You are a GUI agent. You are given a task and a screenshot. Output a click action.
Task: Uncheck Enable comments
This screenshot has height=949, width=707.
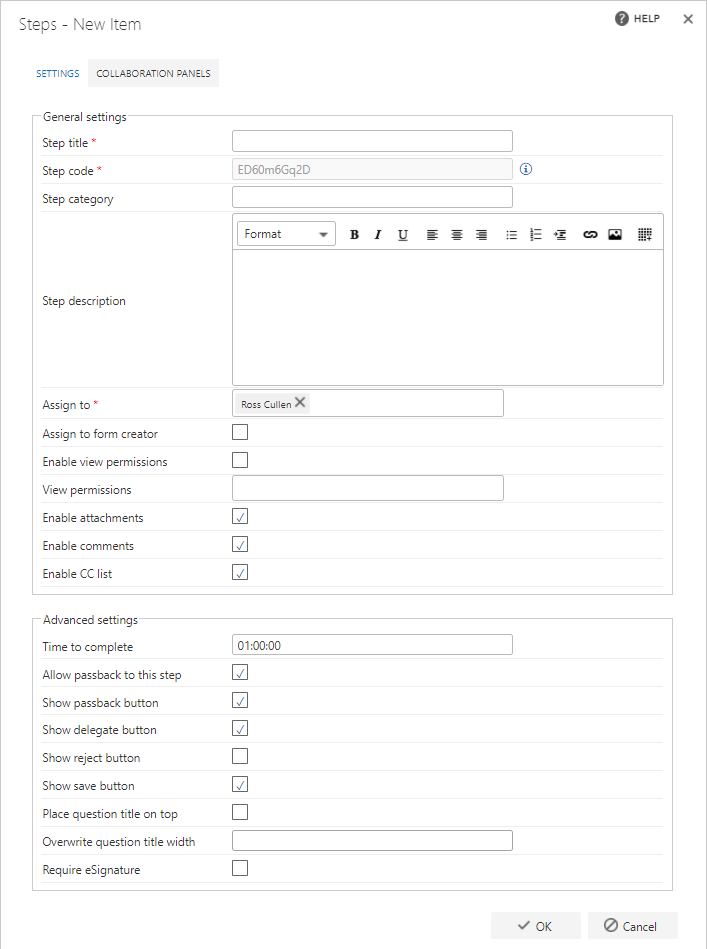240,544
